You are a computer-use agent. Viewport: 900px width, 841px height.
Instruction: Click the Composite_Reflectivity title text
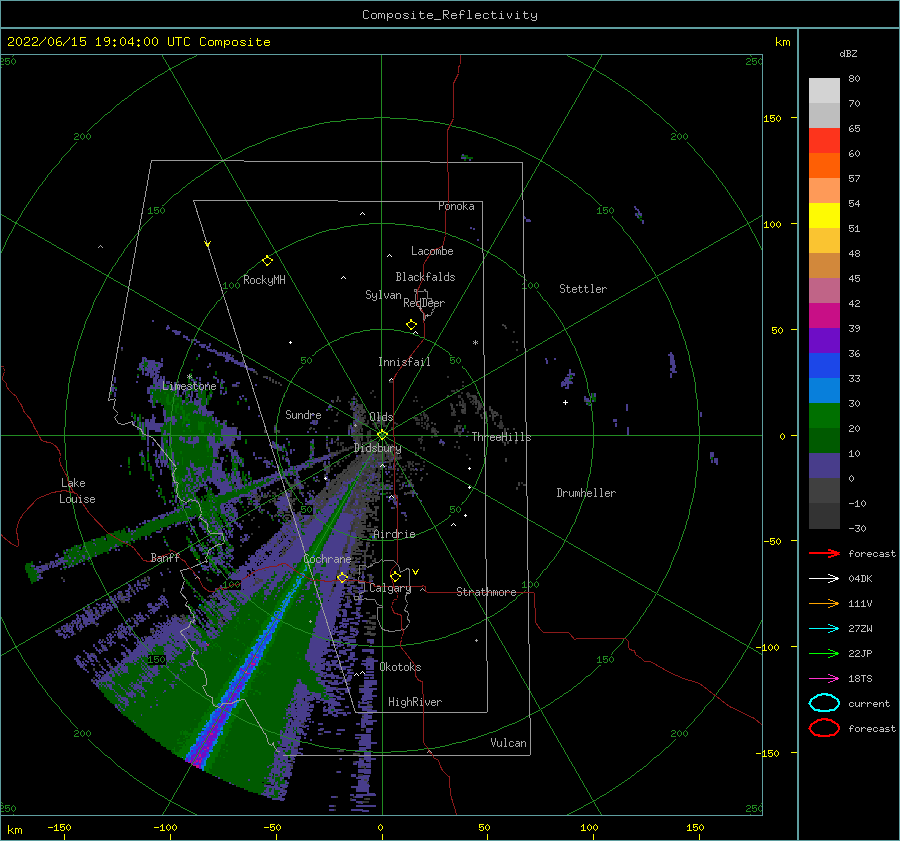(450, 15)
